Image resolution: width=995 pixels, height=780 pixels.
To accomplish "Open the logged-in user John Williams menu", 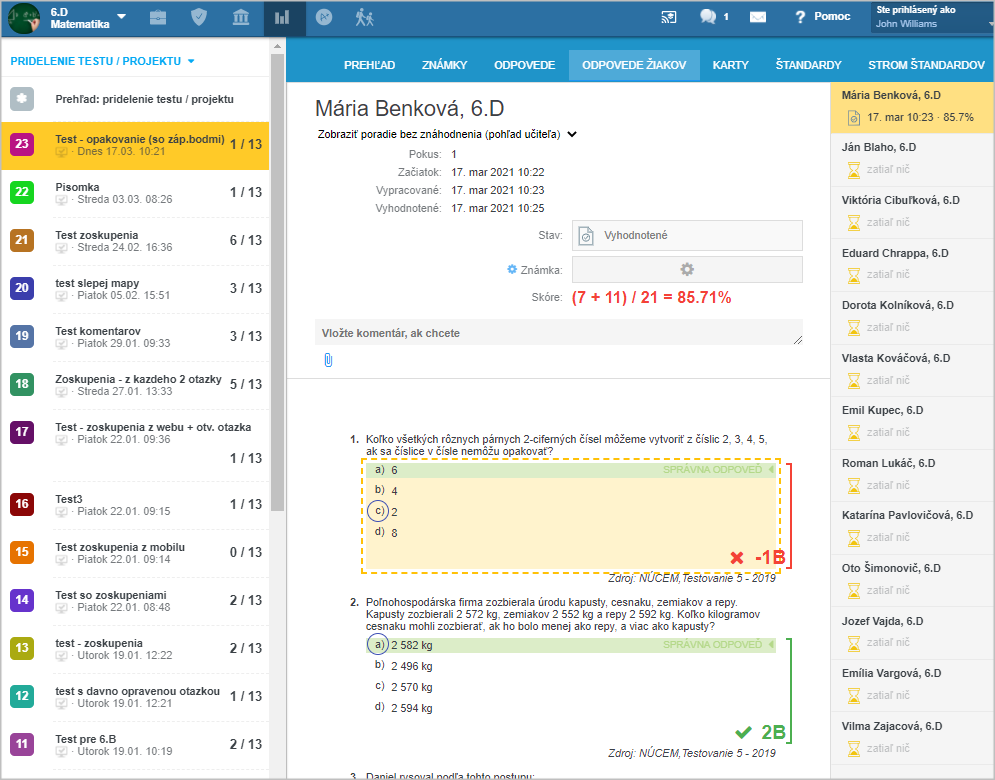I will [x=932, y=17].
